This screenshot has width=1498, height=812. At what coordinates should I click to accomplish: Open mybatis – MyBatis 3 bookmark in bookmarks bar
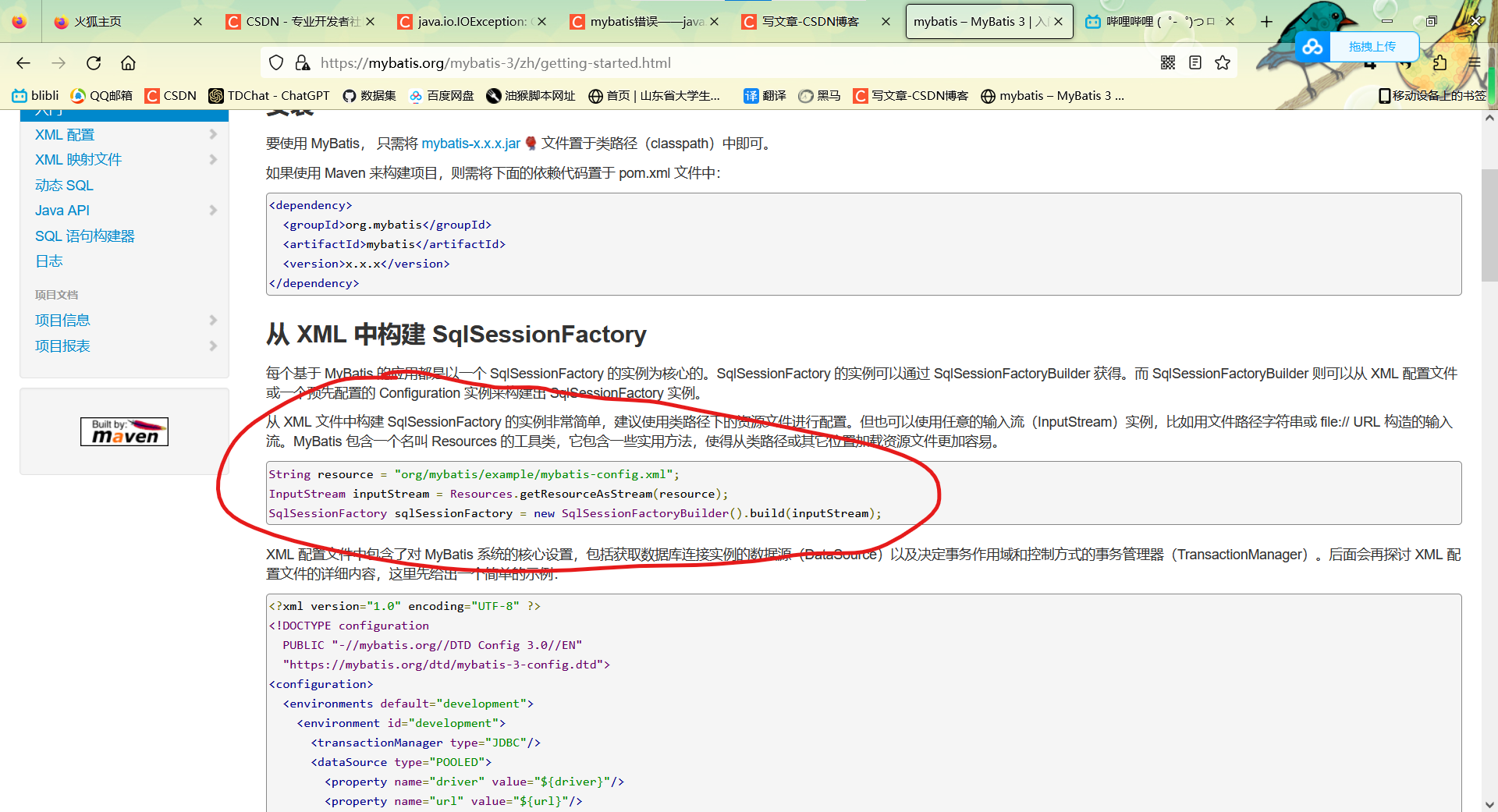click(1053, 96)
